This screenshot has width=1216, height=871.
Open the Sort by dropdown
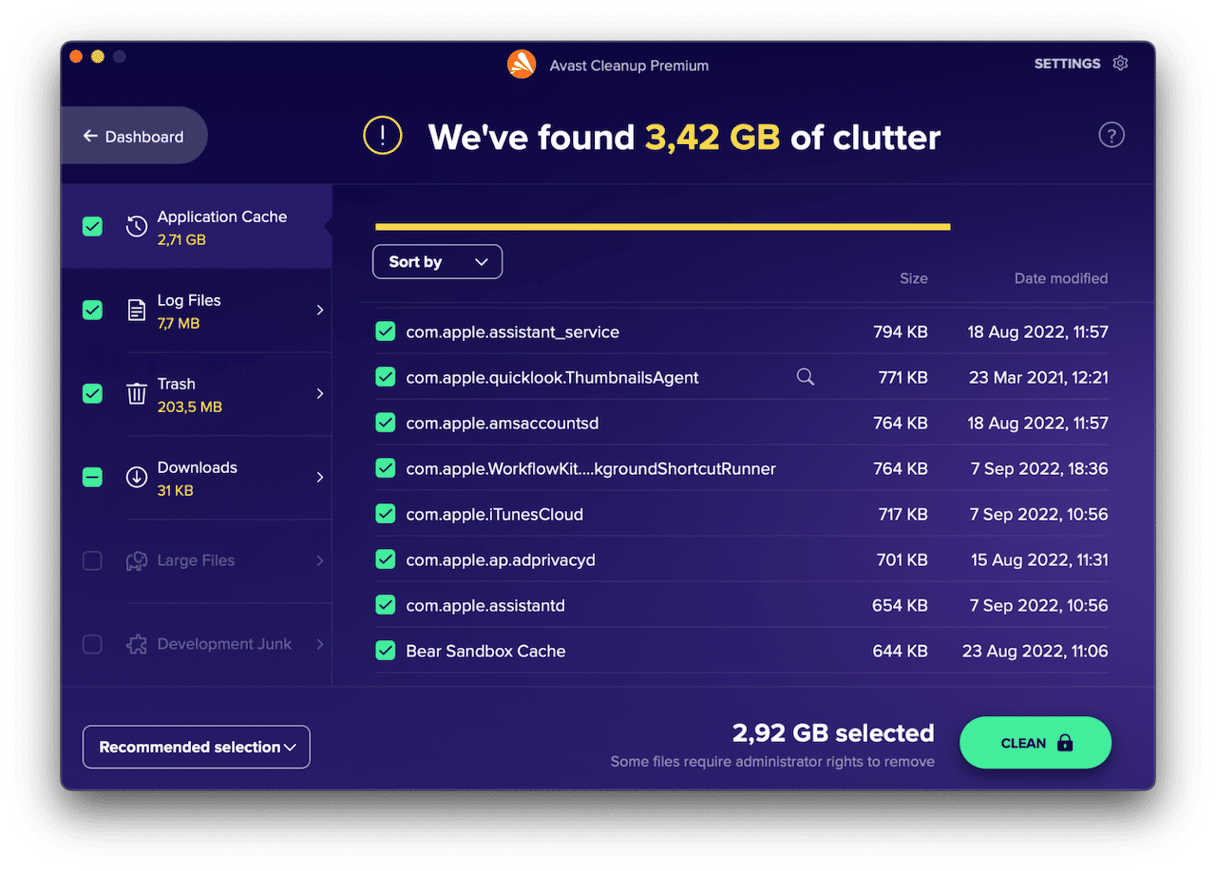coord(437,262)
